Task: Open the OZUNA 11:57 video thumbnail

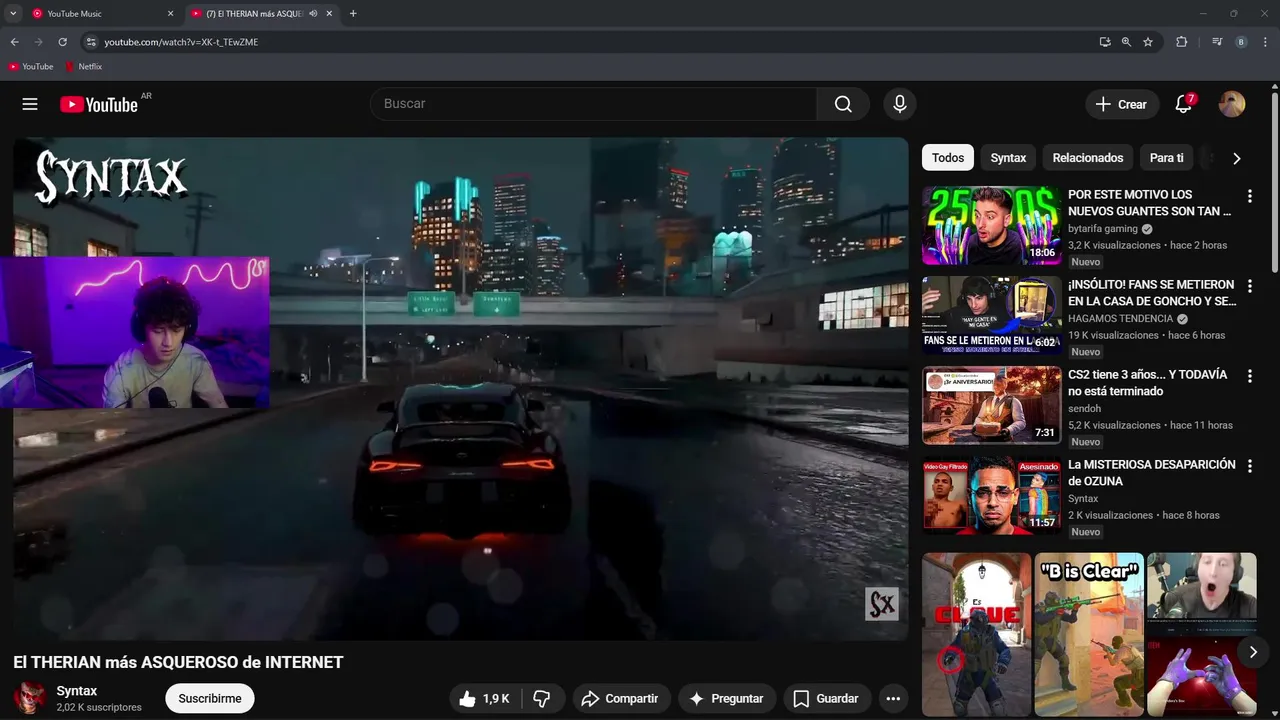Action: [x=991, y=496]
